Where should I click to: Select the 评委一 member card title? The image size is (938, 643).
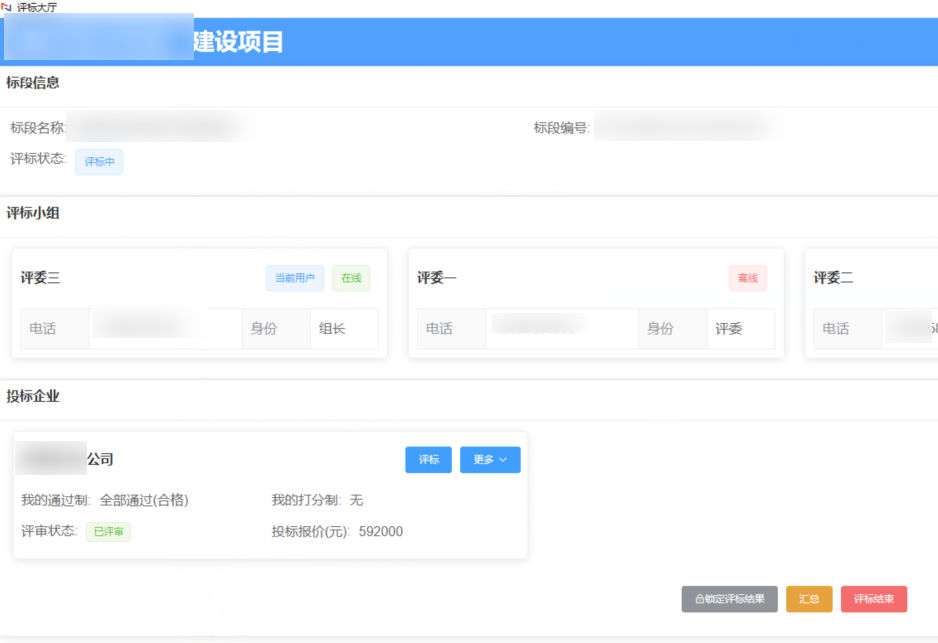(437, 278)
